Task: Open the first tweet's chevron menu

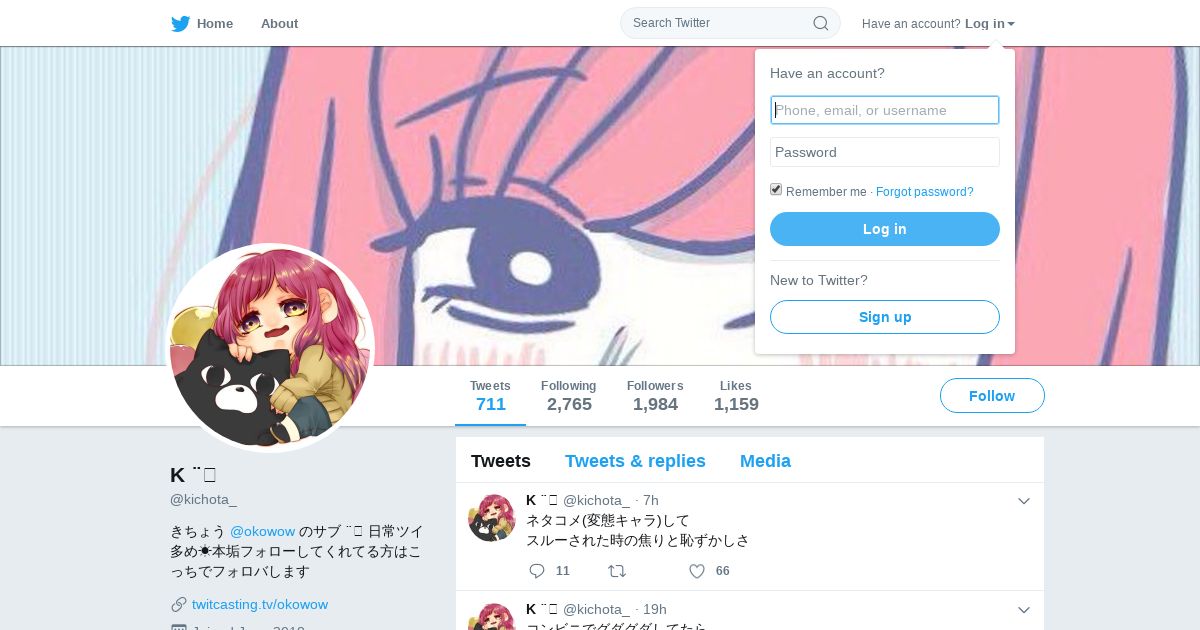Action: click(1024, 501)
